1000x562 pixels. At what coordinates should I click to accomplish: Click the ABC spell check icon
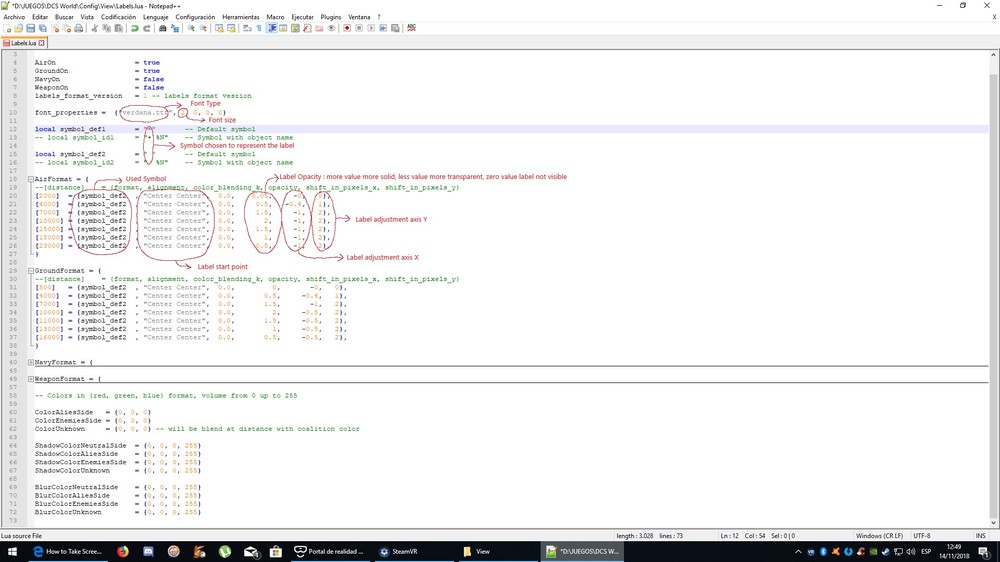click(411, 28)
